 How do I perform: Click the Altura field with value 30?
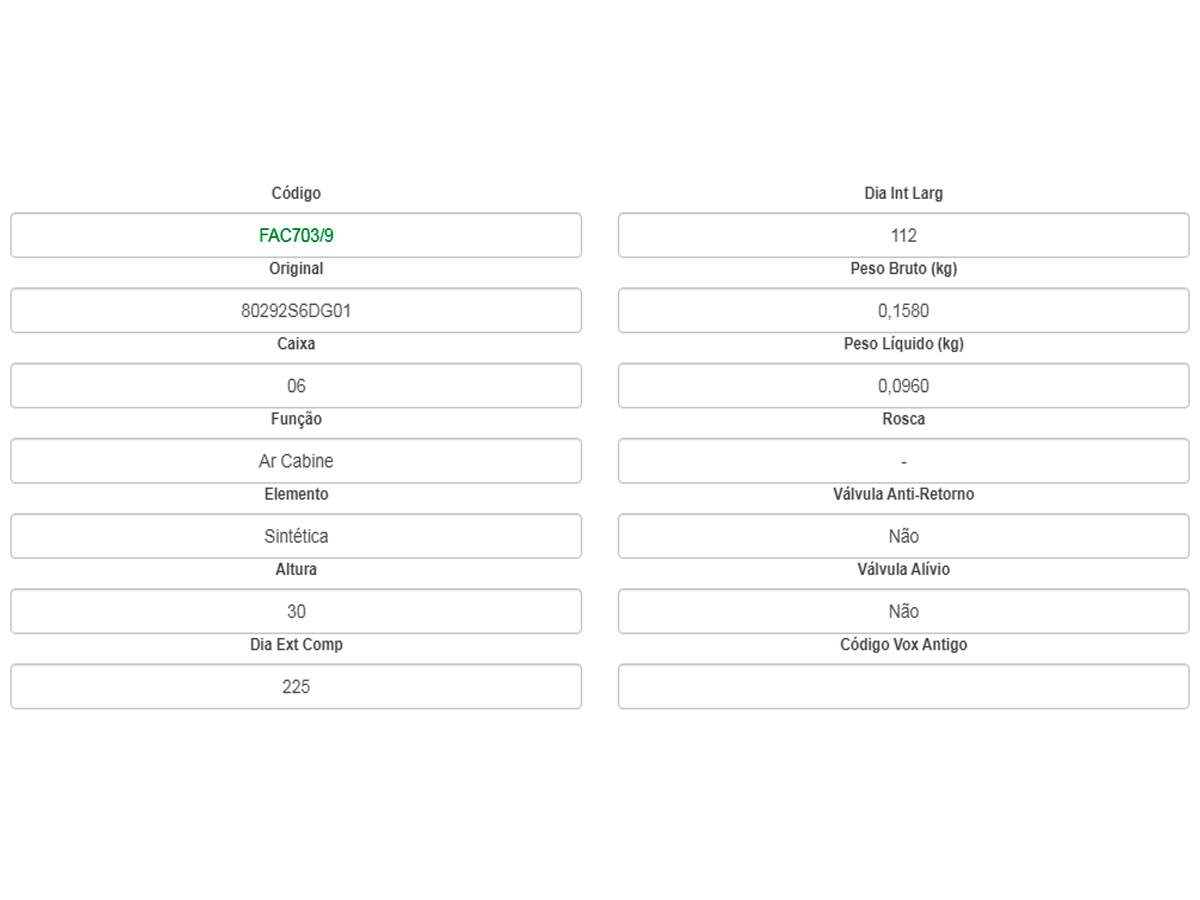coord(296,611)
